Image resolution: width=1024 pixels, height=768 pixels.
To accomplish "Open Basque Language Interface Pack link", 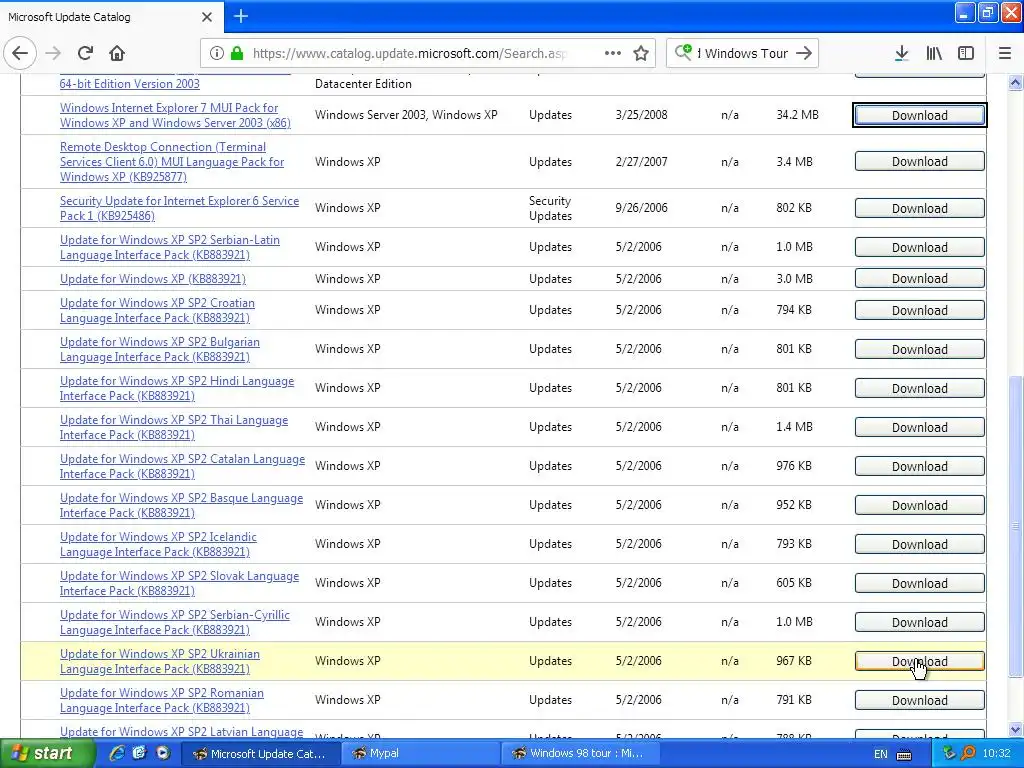I will pos(181,505).
